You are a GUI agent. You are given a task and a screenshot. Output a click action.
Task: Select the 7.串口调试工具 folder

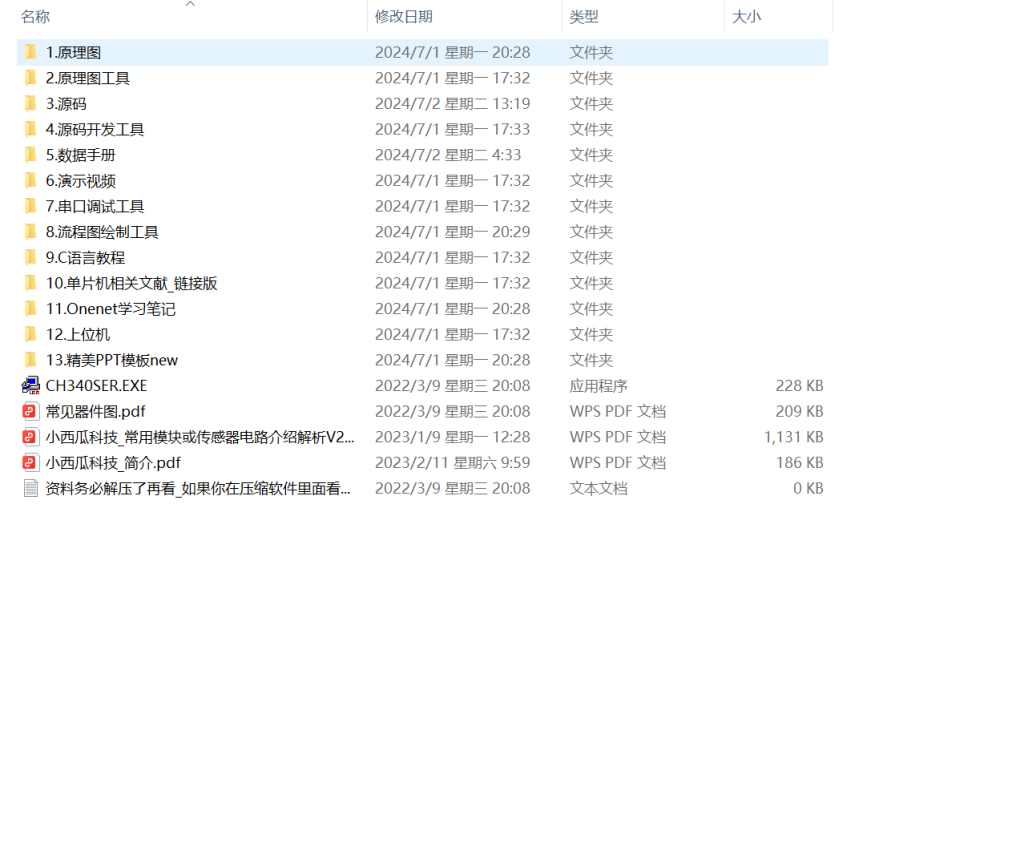coord(95,206)
